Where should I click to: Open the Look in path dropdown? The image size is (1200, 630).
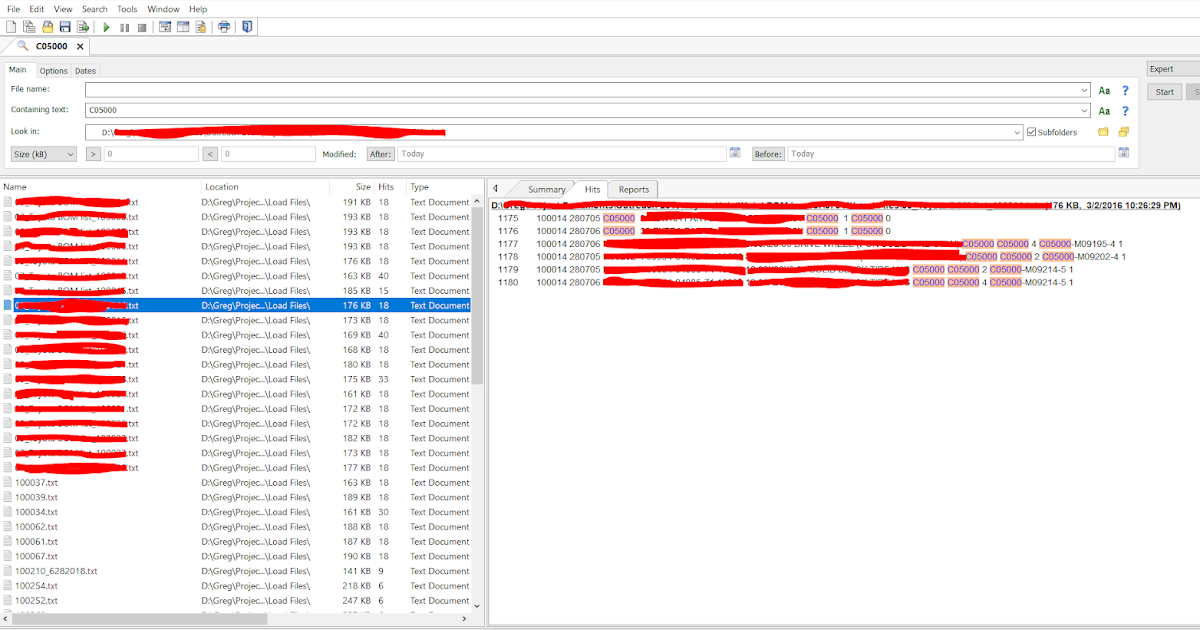pos(1018,131)
